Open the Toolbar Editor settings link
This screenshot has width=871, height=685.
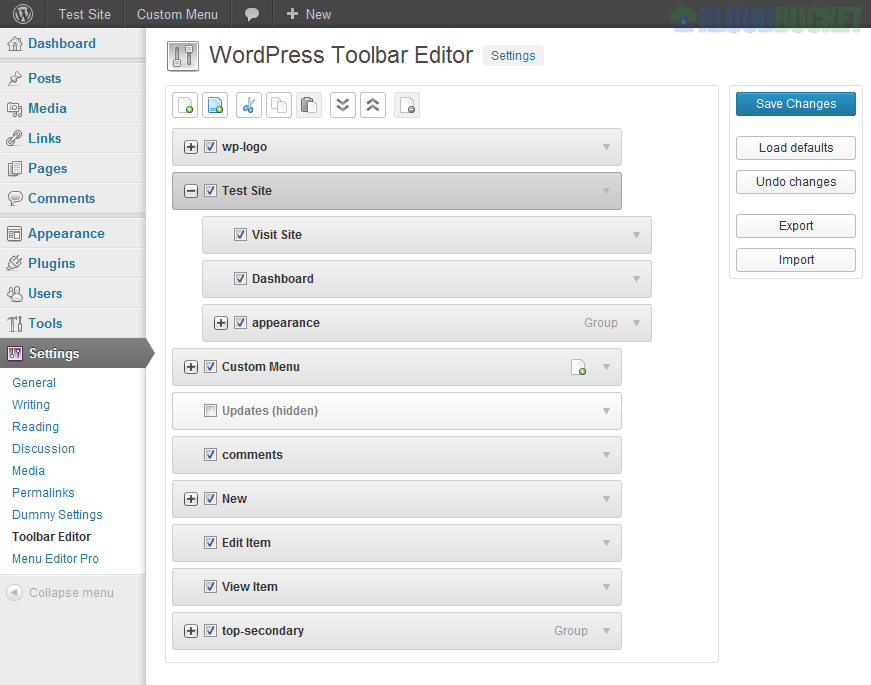coord(50,536)
